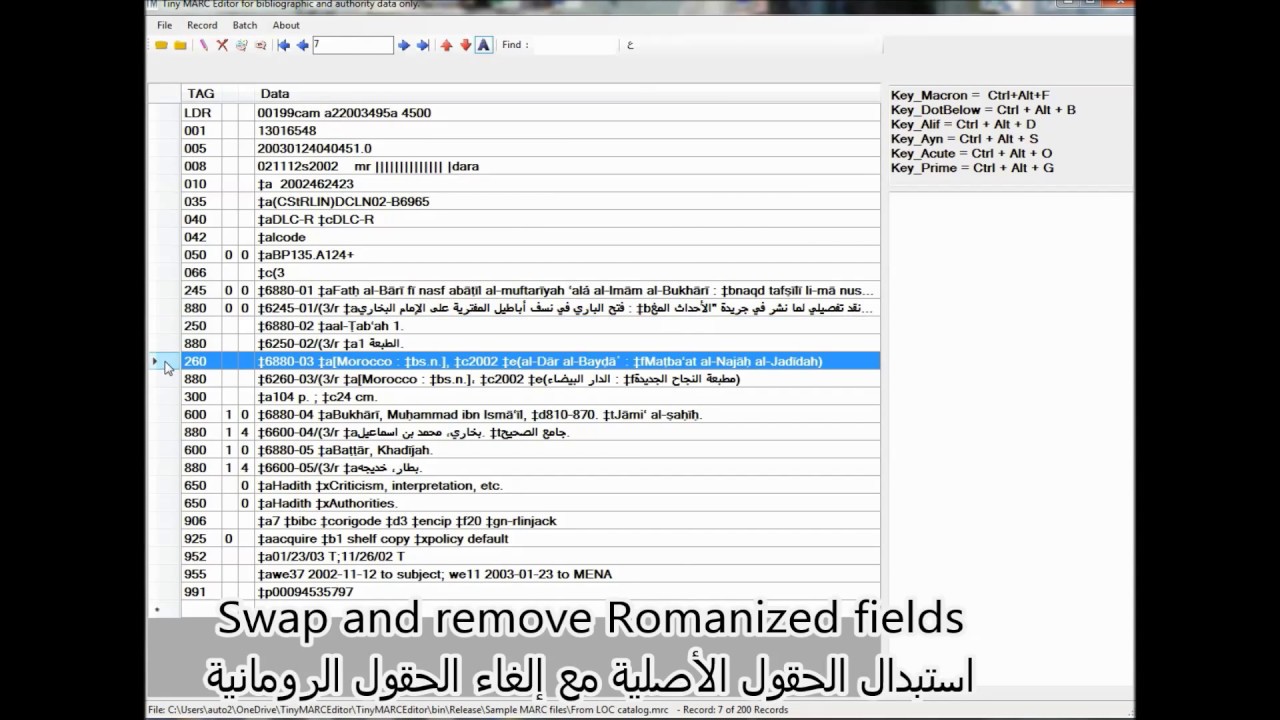The width and height of the screenshot is (1280, 720).
Task: Select the 001 data cell 13016548
Action: pyautogui.click(x=567, y=131)
